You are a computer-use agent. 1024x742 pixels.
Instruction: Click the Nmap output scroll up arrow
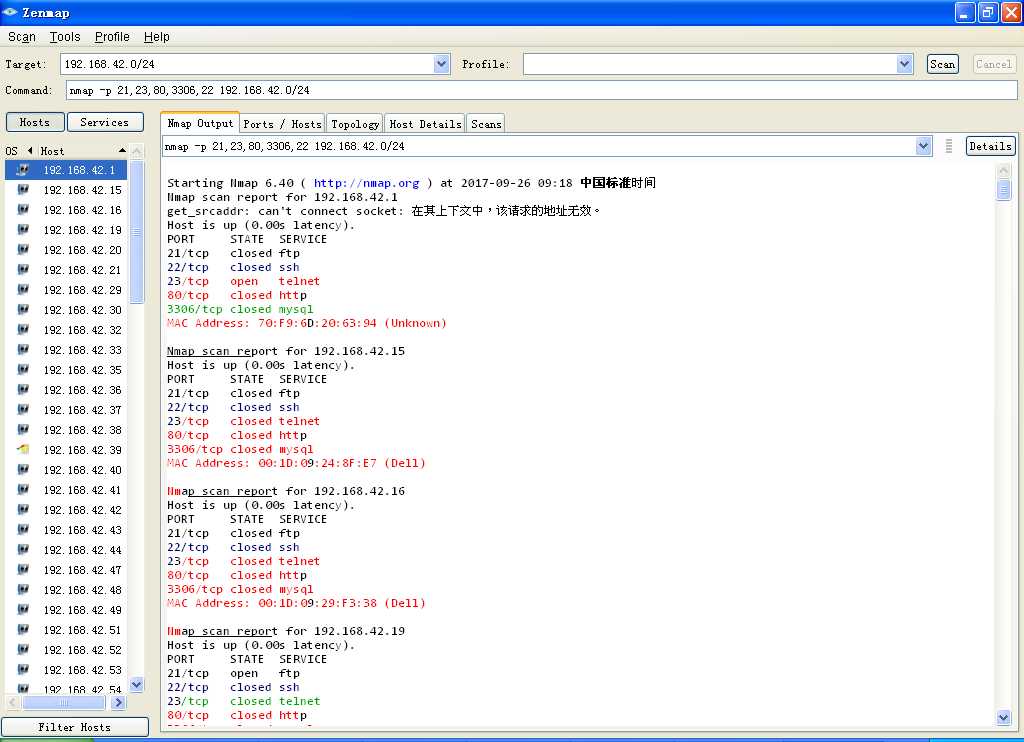(1004, 171)
